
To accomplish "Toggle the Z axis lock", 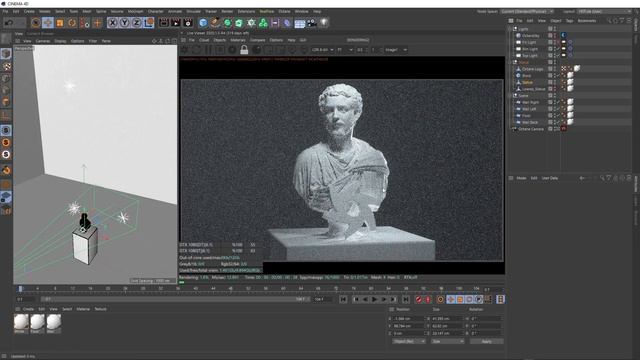I will click(137, 23).
